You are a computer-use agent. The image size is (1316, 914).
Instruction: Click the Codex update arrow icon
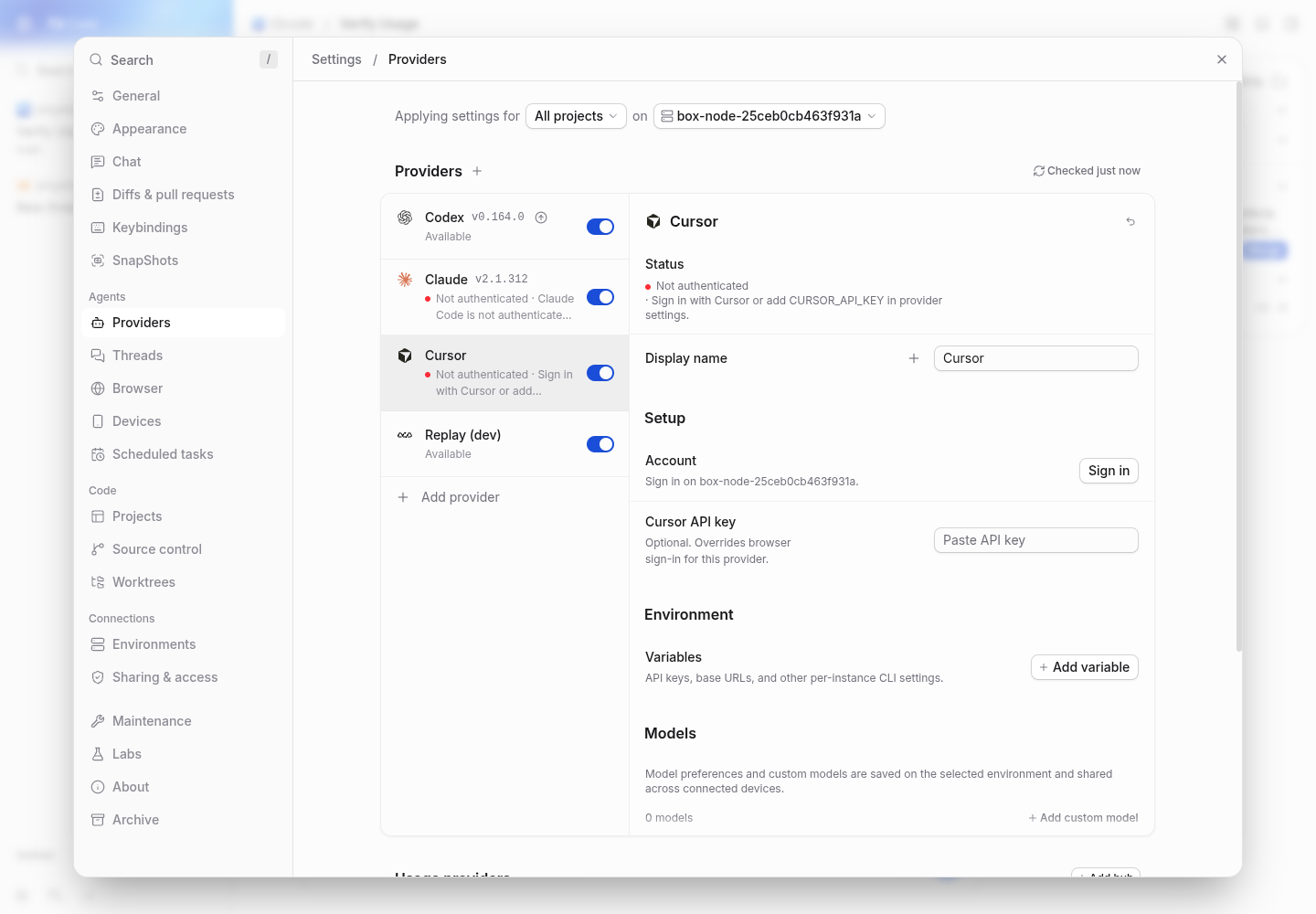click(541, 218)
